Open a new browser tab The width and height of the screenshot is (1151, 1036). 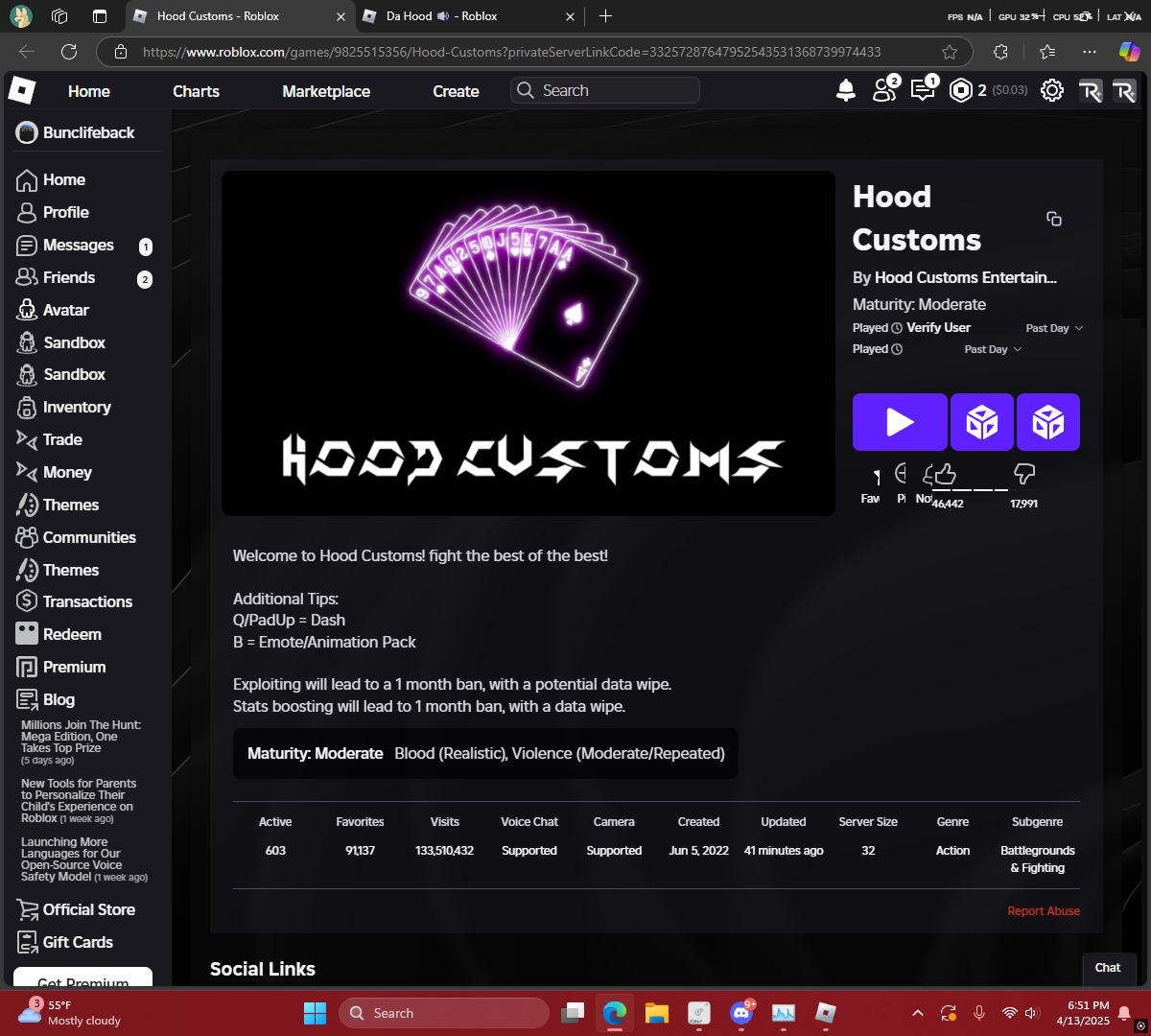605,16
